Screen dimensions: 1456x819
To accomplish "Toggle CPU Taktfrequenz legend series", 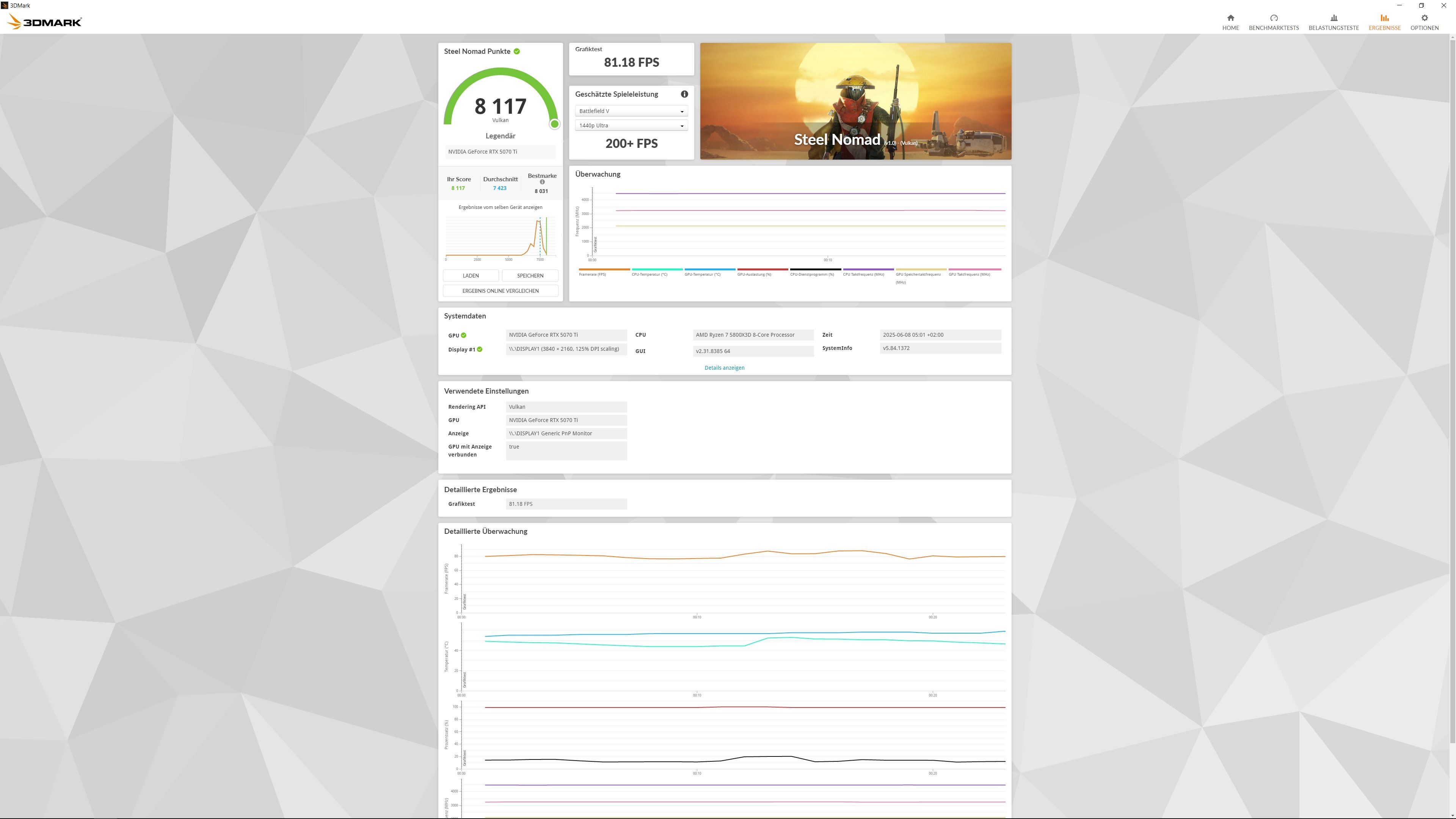I will pos(863,274).
